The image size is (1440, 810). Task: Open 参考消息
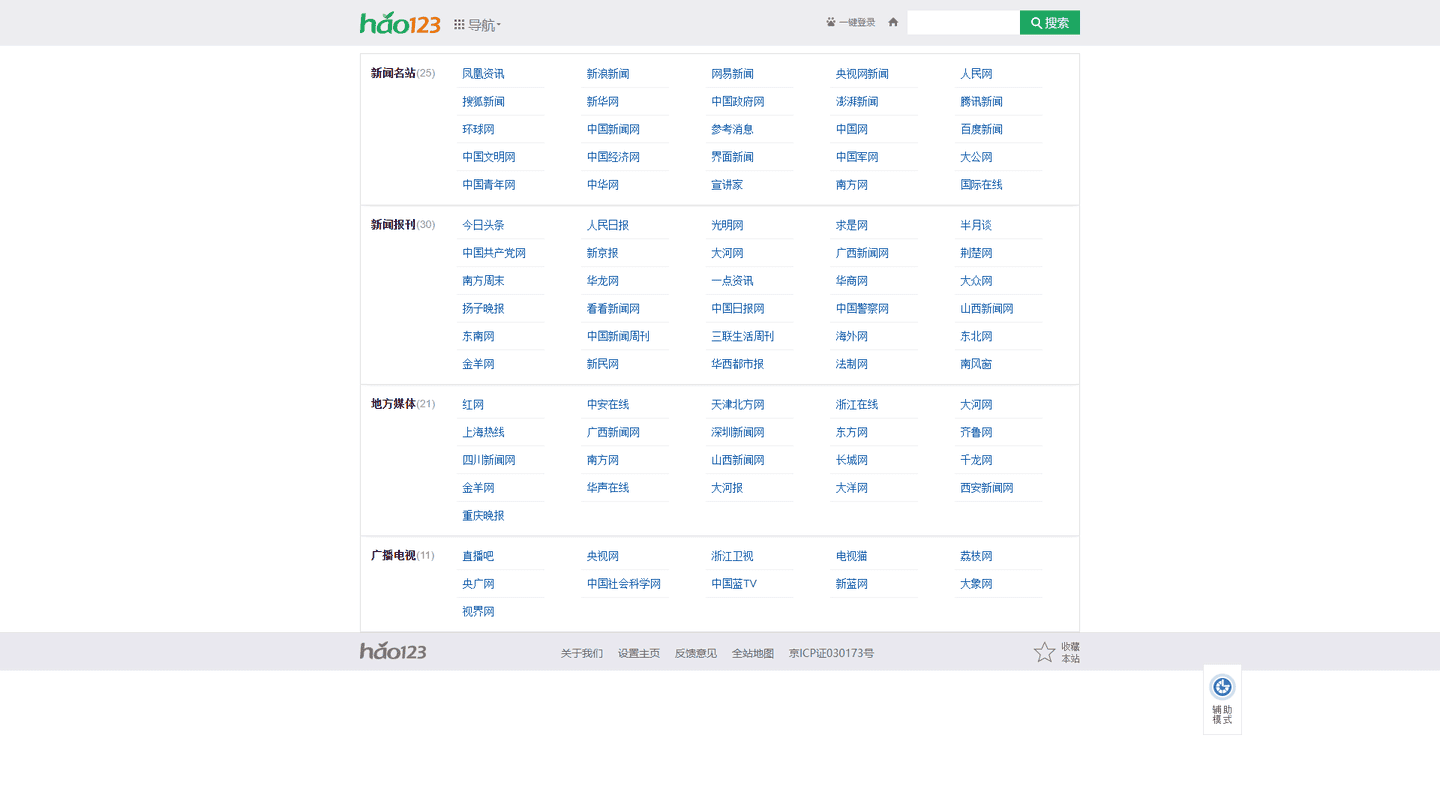click(732, 130)
